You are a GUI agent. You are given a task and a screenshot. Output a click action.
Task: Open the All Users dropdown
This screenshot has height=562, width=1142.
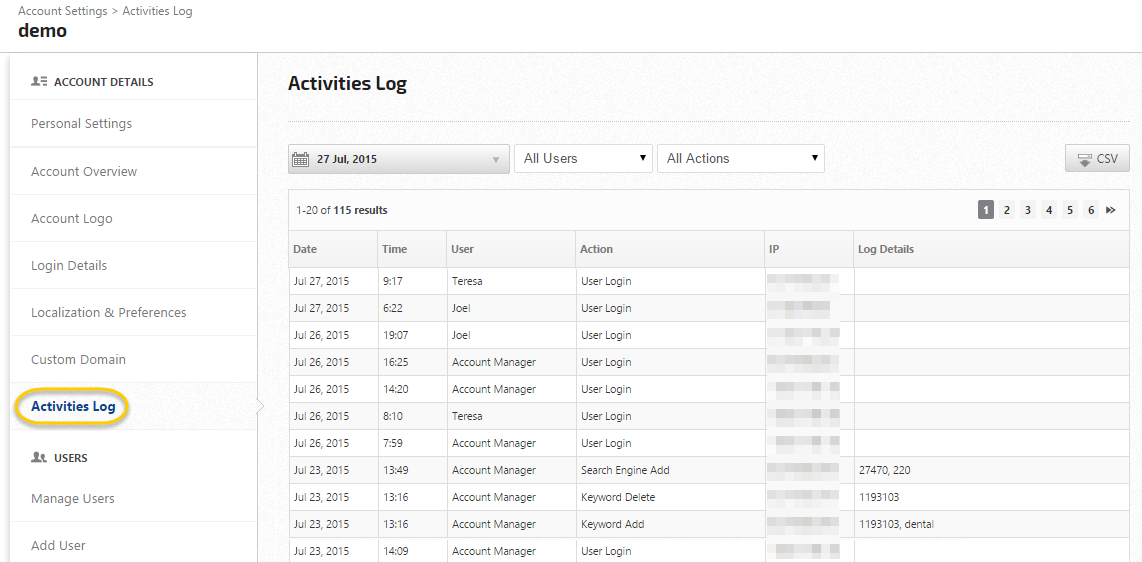[583, 159]
